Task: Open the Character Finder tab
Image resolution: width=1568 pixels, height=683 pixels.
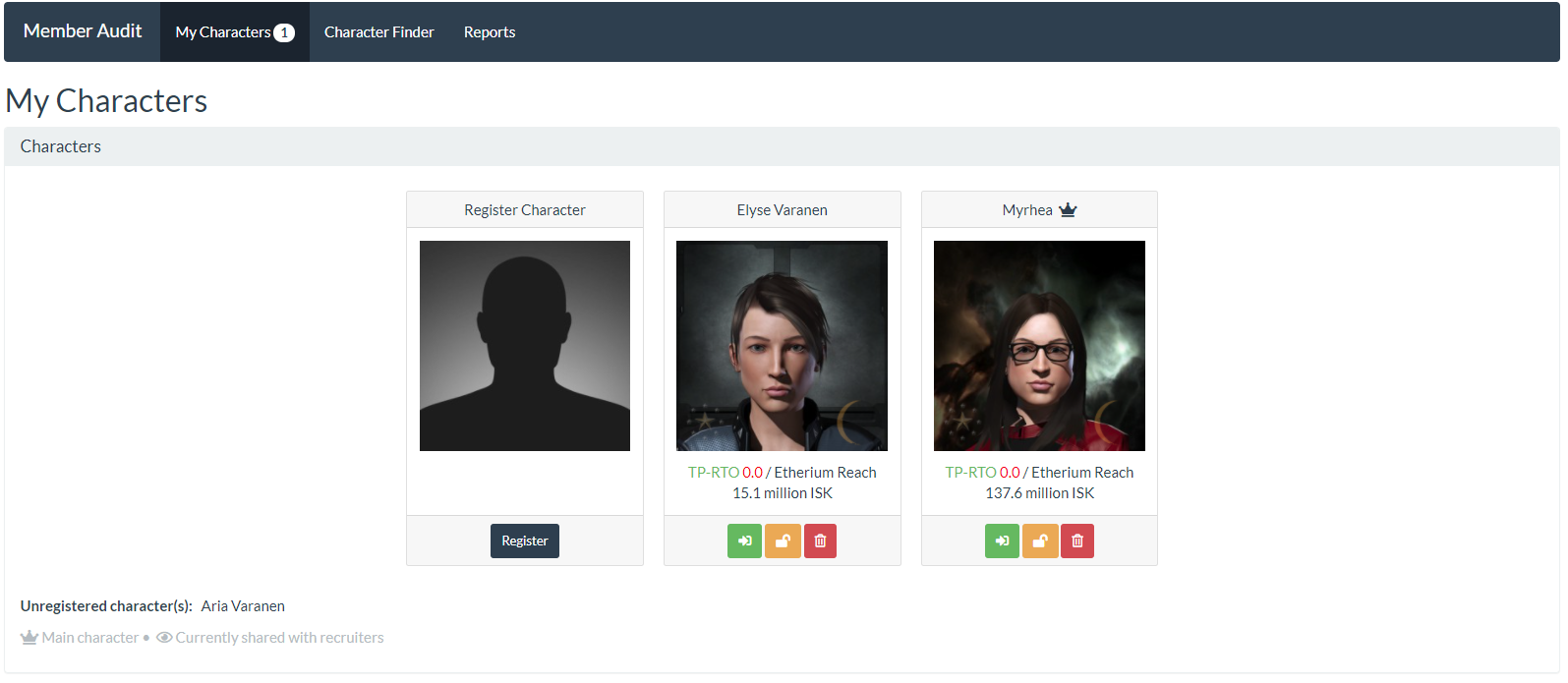Action: point(378,31)
